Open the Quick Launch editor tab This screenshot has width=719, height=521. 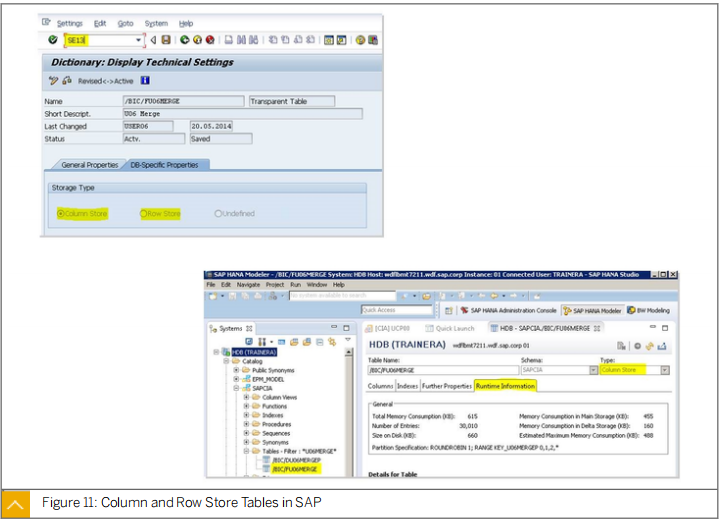(450, 328)
